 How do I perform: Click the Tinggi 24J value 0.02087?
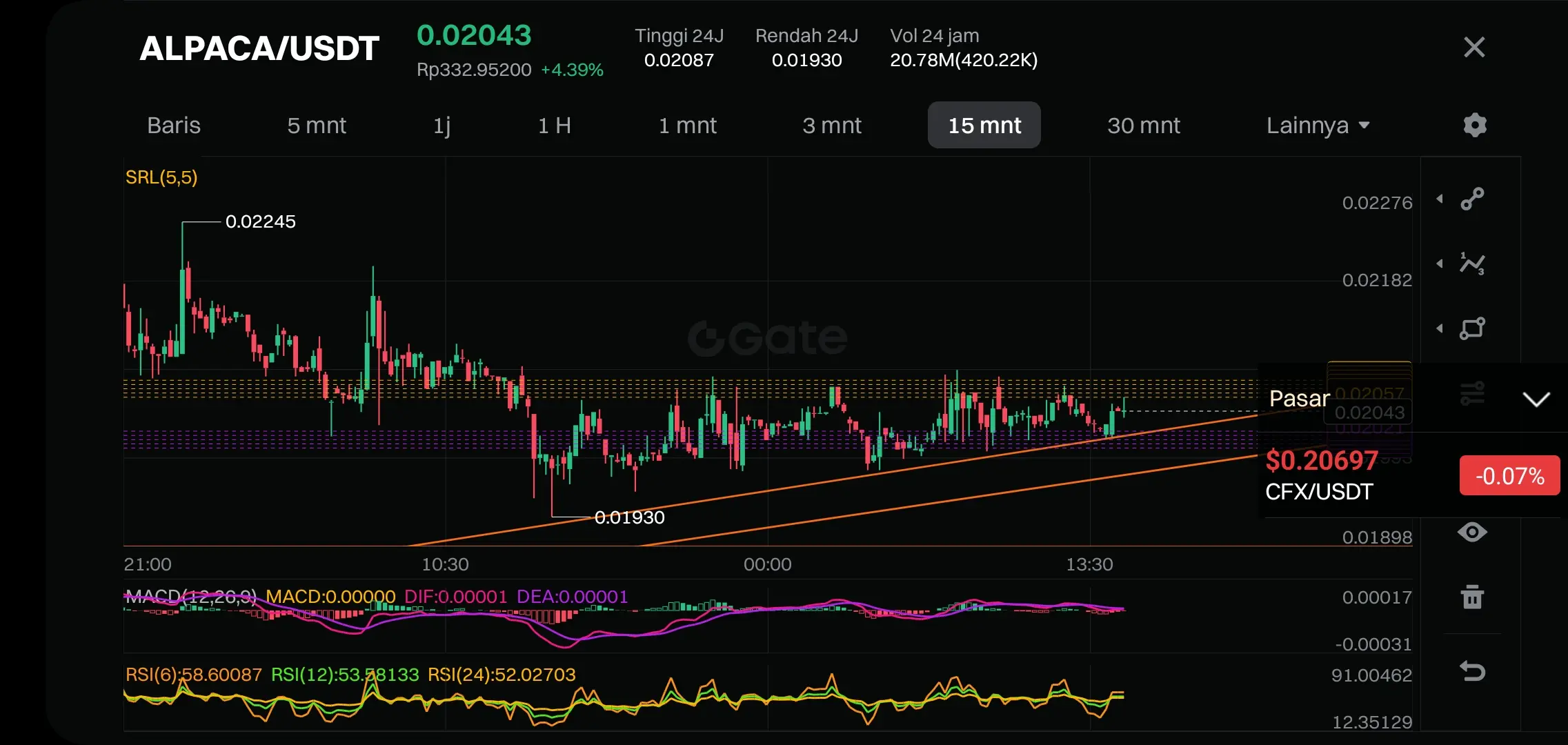[679, 60]
